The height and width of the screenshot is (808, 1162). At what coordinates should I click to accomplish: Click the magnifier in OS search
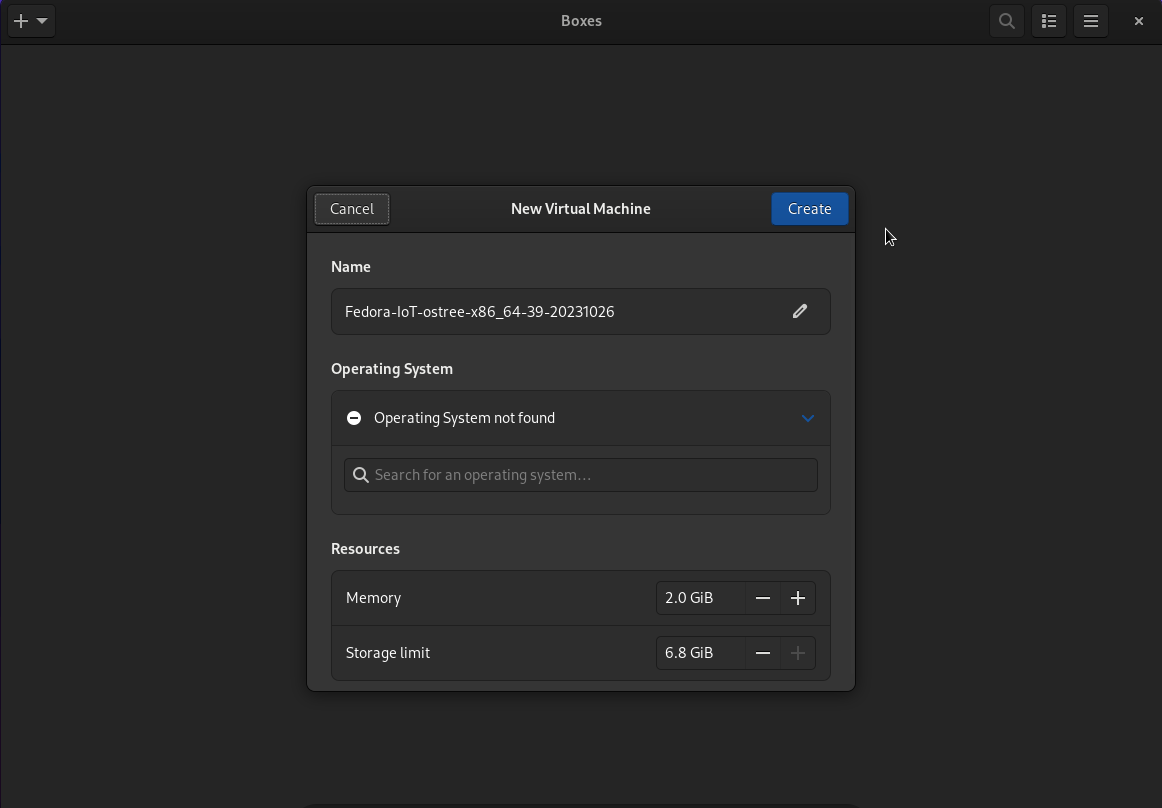pyautogui.click(x=361, y=475)
